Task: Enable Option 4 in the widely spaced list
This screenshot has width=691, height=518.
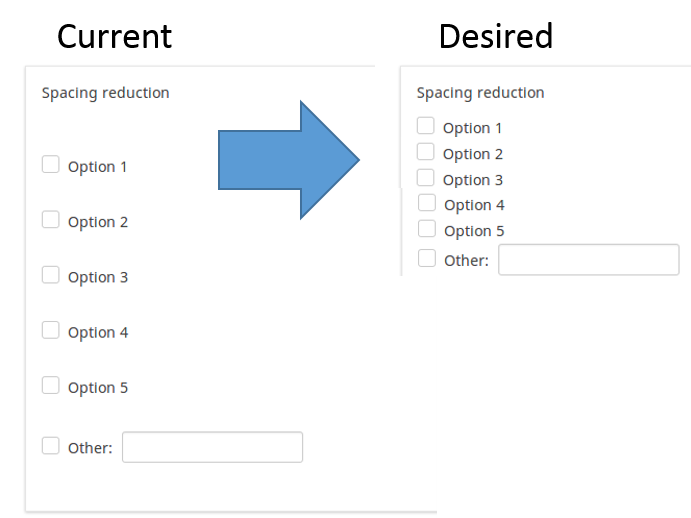Action: pyautogui.click(x=51, y=330)
